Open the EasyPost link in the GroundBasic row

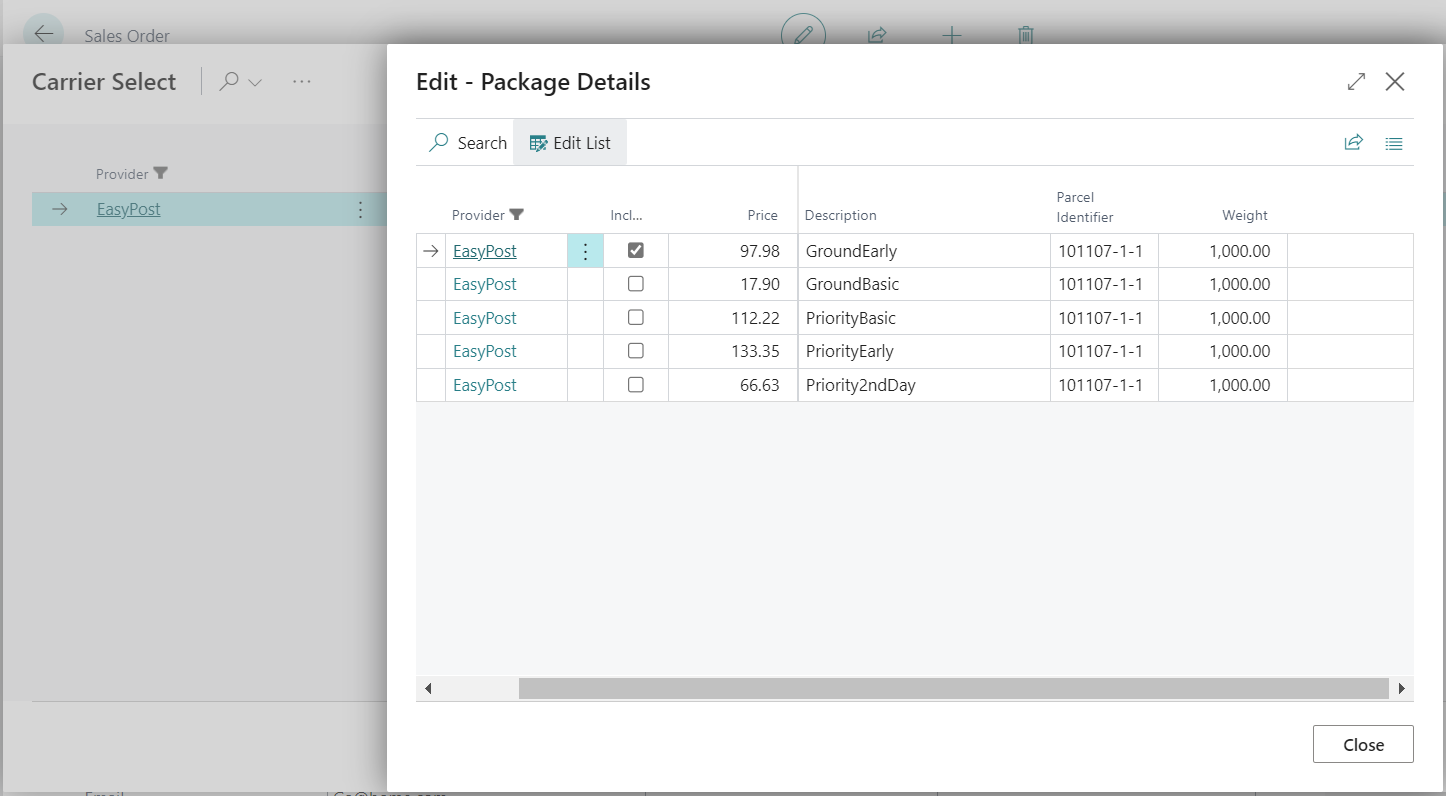pos(485,284)
